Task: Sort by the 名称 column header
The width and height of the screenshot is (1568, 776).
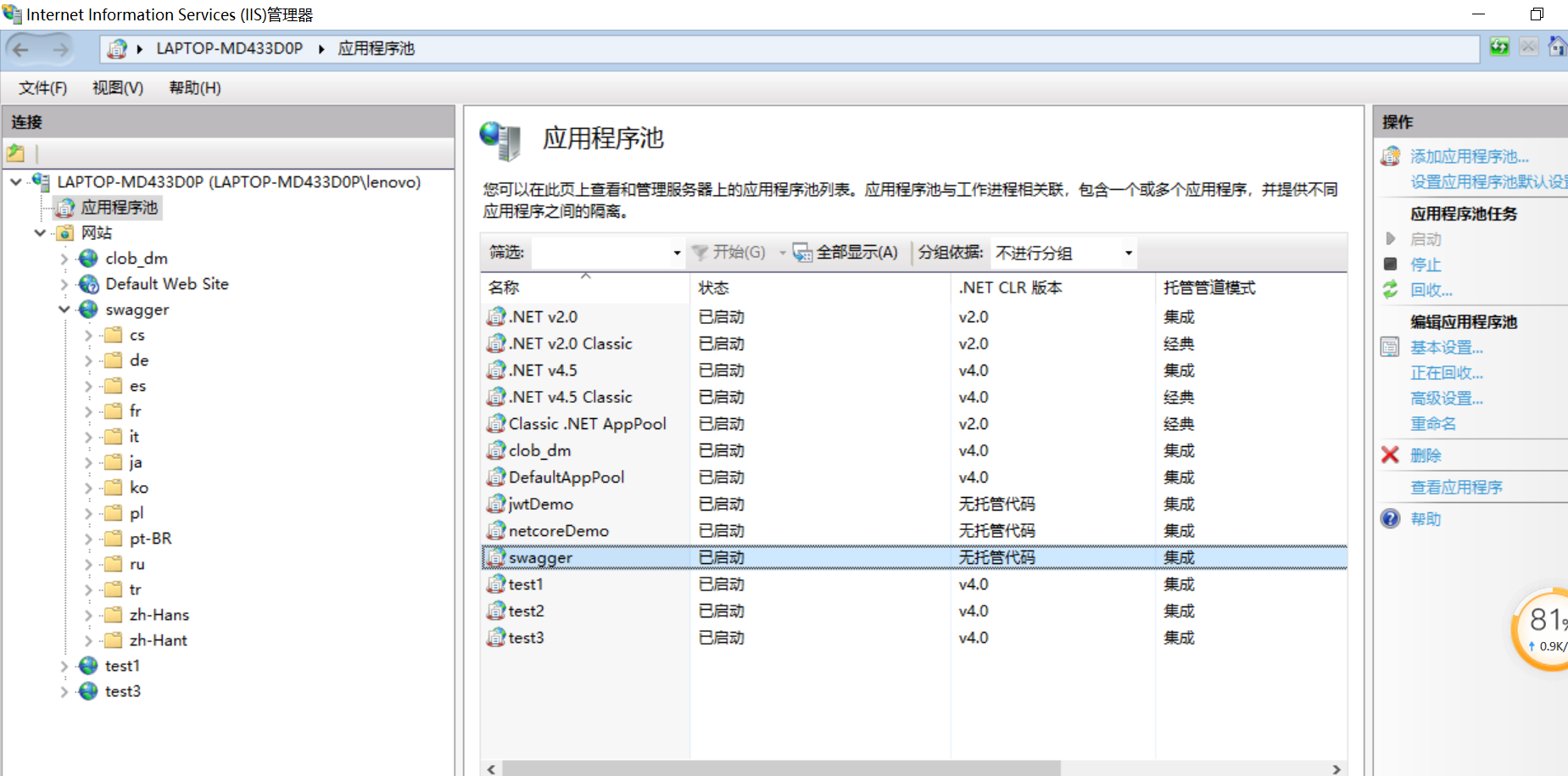Action: 586,288
